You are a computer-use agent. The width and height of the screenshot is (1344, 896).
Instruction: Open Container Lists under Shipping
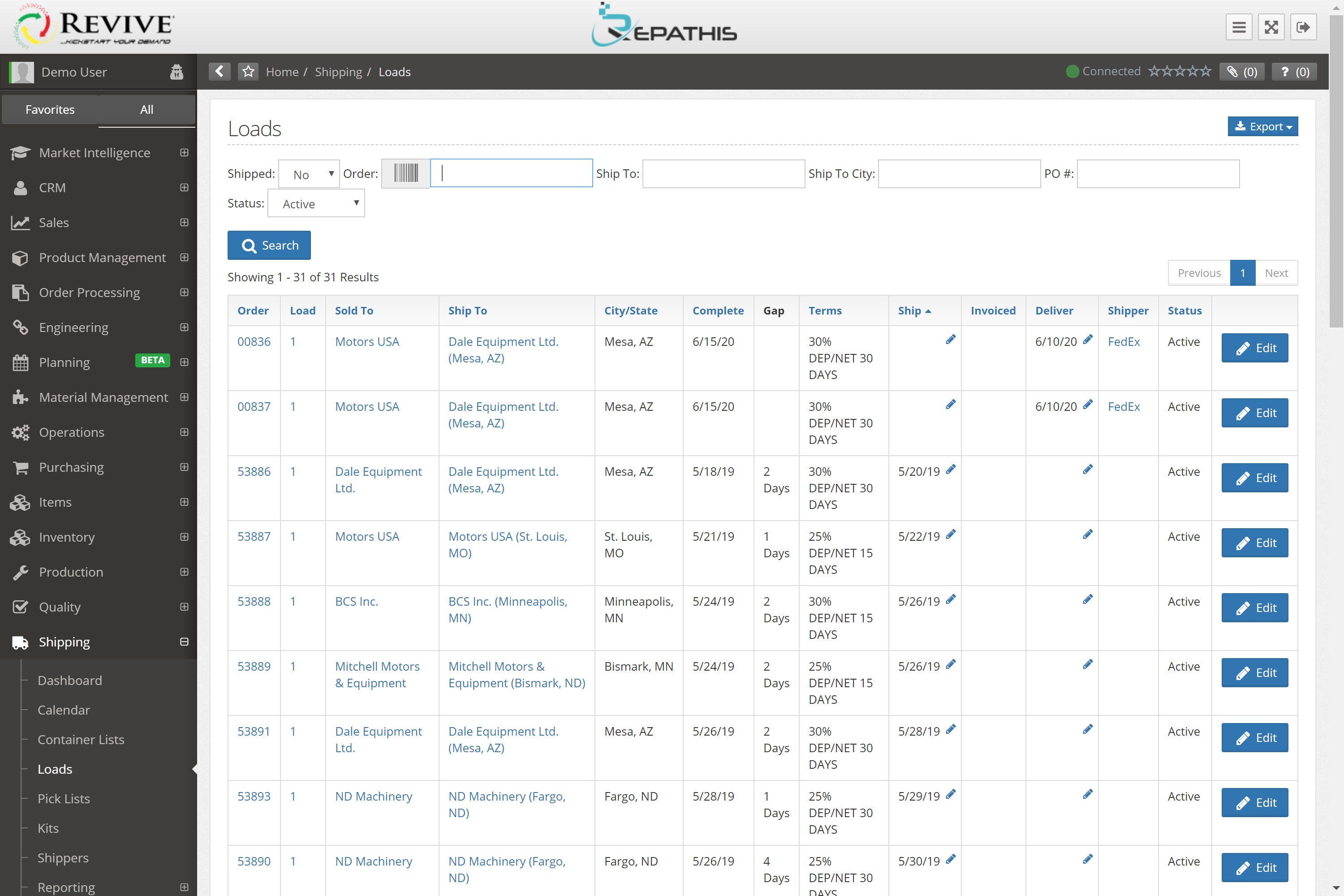81,740
